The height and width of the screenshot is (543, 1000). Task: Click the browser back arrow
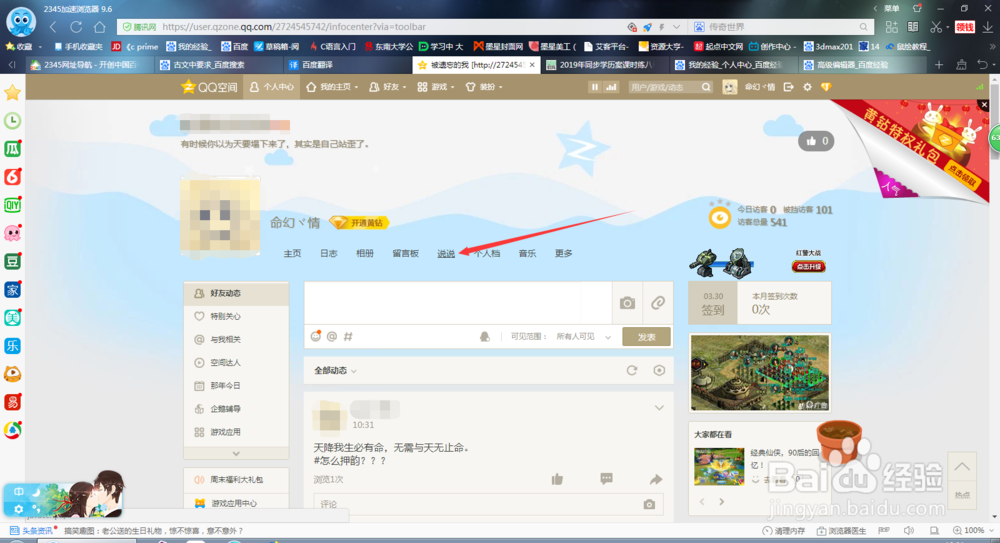point(53,27)
